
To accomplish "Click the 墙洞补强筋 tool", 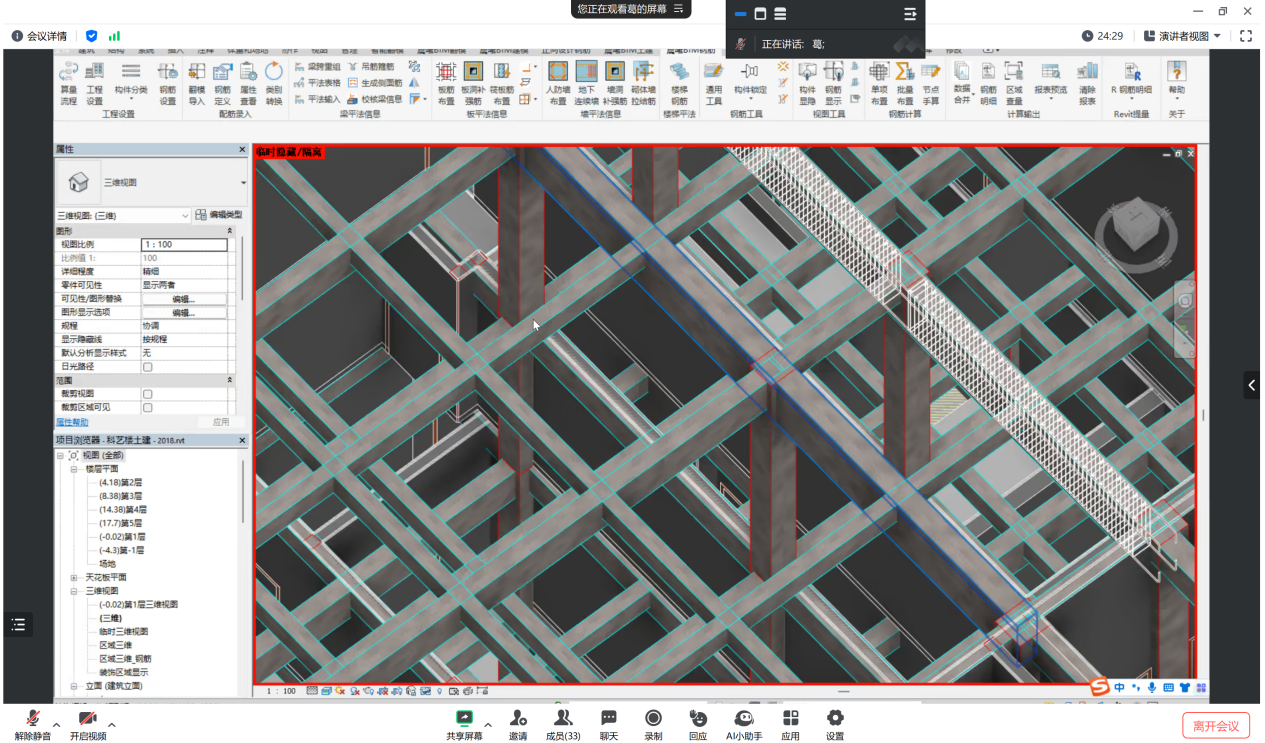I will click(615, 83).
